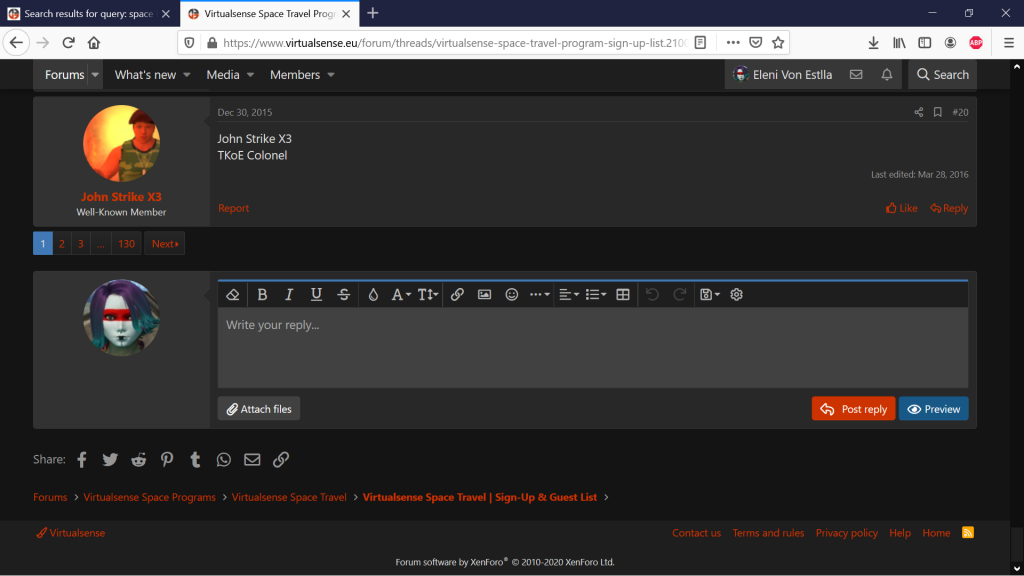
Task: Open the RSS feed icon
Action: pos(968,533)
